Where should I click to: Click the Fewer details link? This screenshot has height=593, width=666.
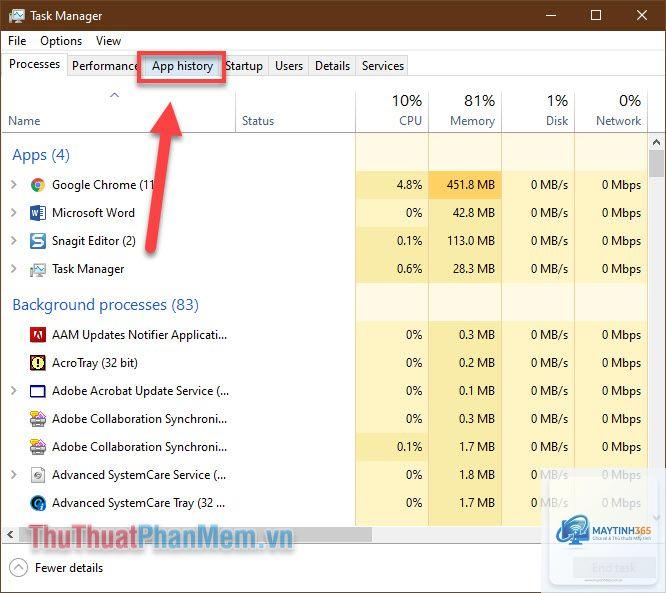click(x=69, y=568)
